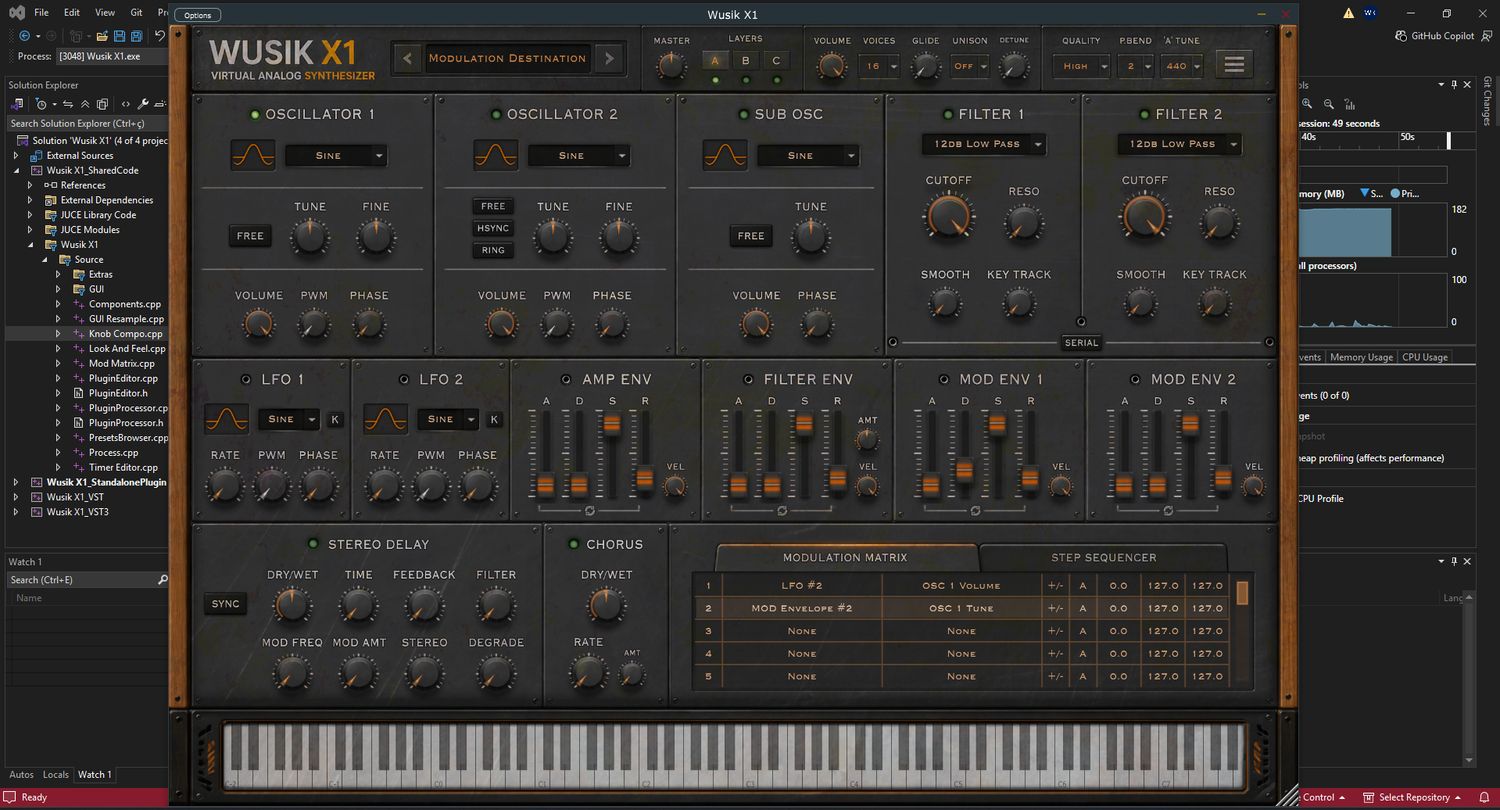Toggle Chorus power LED

point(574,544)
